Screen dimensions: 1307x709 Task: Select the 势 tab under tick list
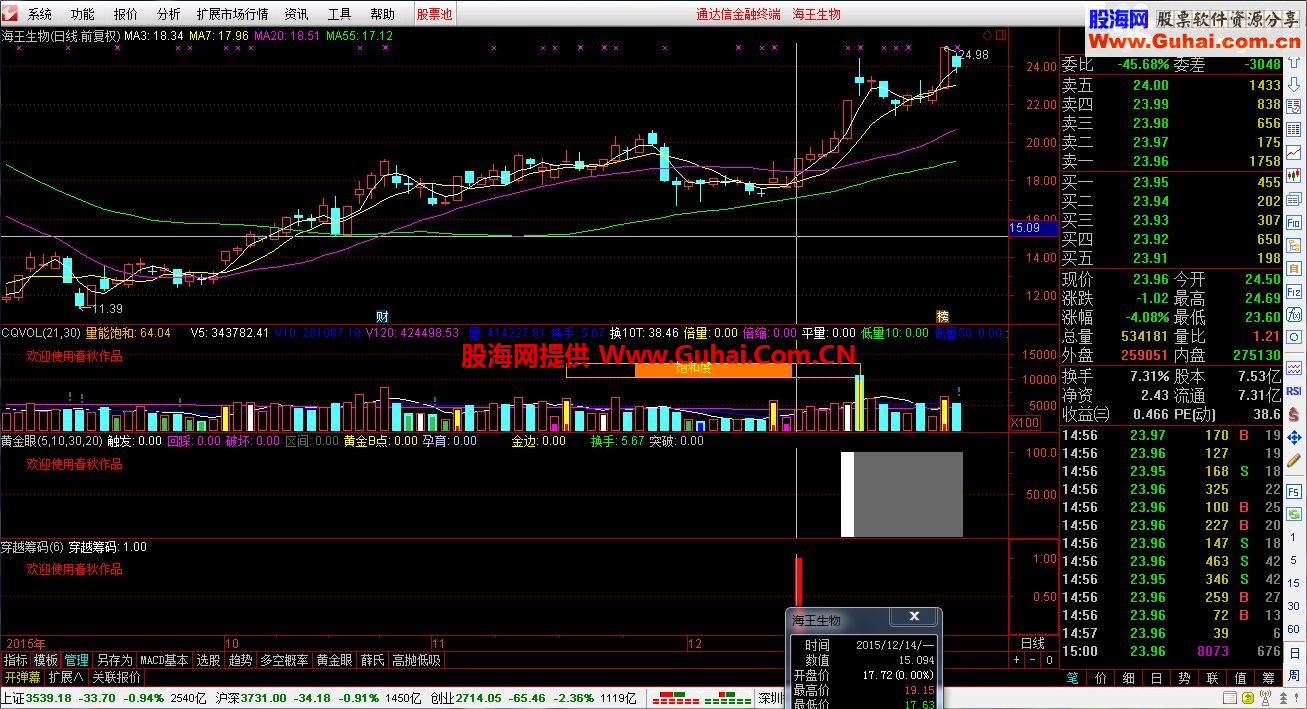[x=1184, y=678]
